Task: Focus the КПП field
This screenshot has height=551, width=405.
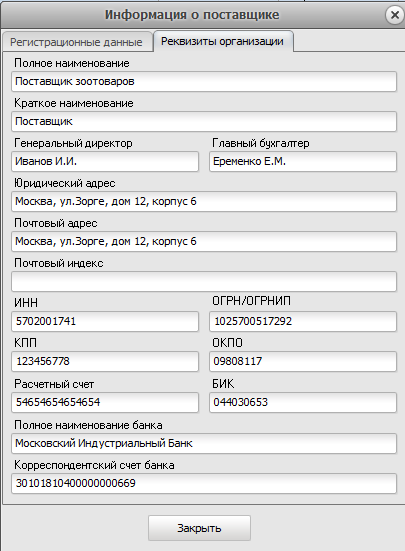Action: pyautogui.click(x=105, y=361)
